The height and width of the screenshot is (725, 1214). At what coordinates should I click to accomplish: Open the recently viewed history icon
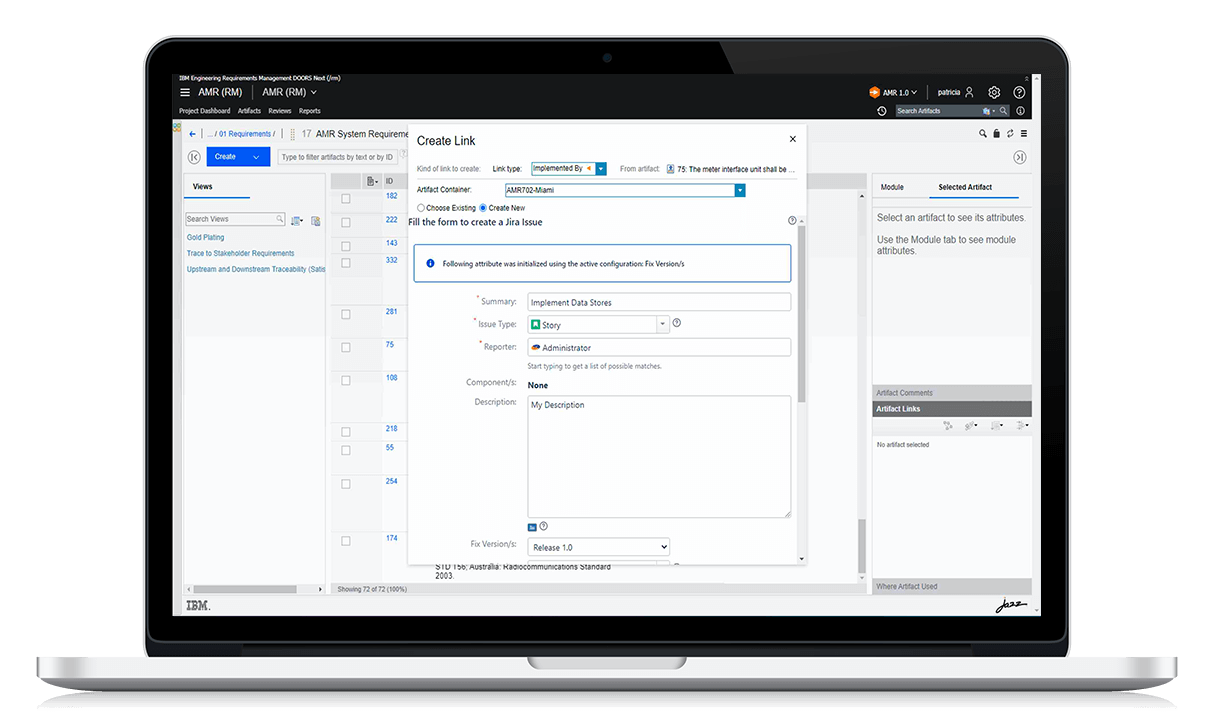tap(881, 111)
